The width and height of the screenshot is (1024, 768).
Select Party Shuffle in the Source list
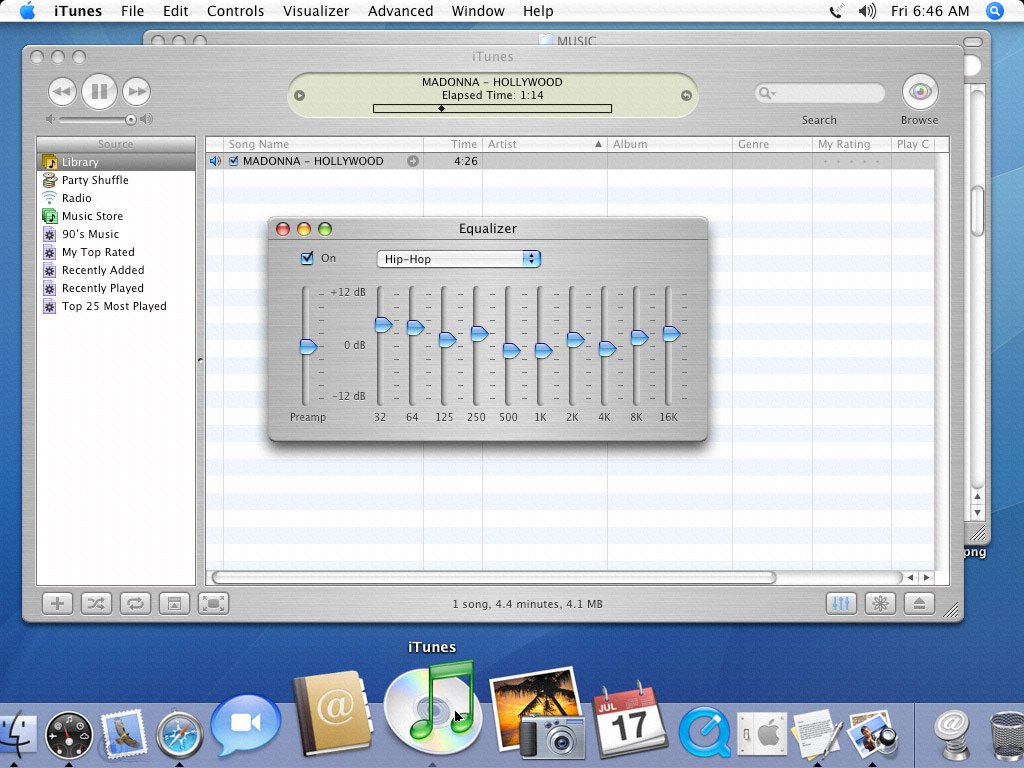(95, 180)
